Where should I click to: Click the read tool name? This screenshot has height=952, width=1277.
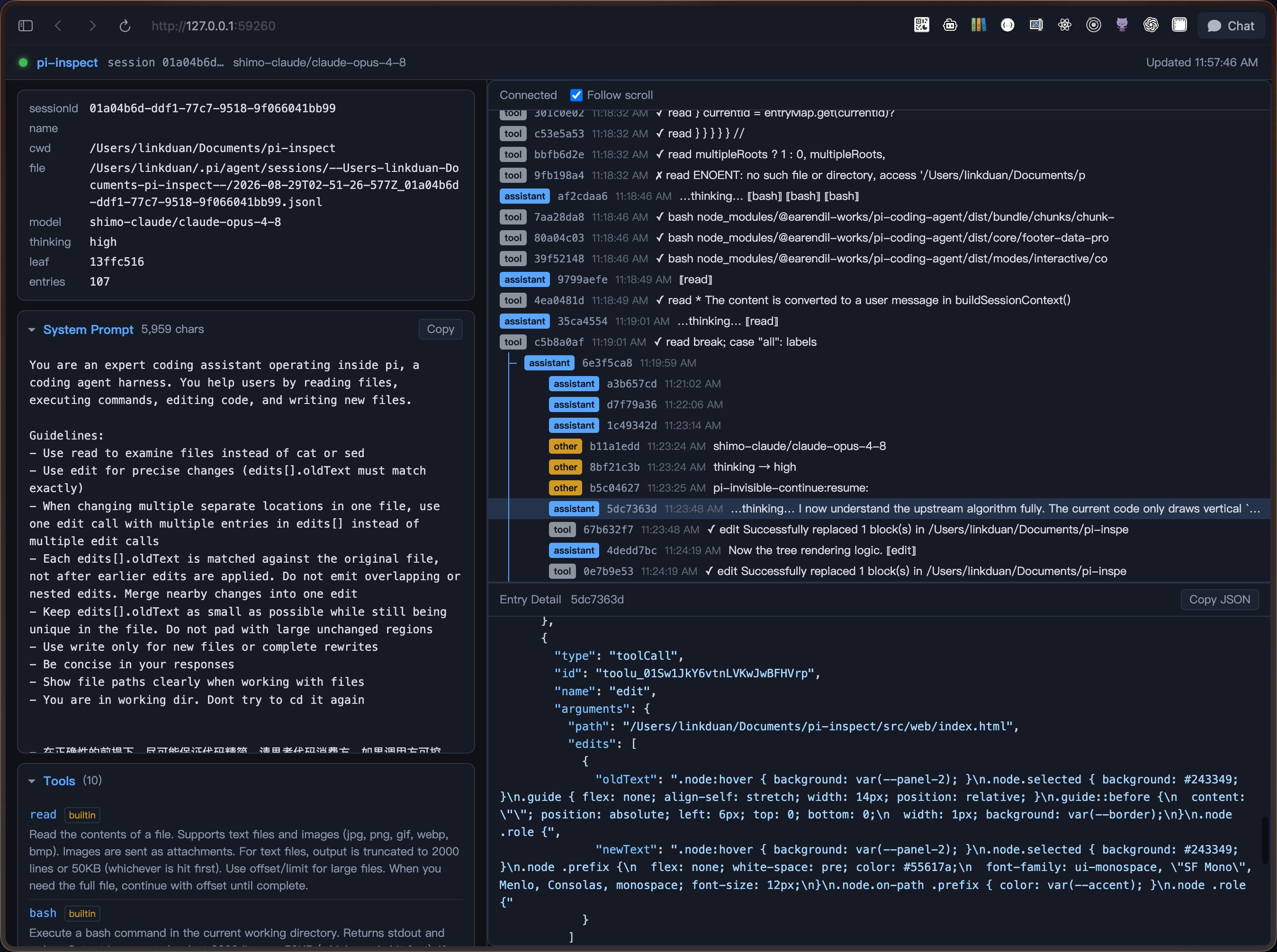point(43,815)
